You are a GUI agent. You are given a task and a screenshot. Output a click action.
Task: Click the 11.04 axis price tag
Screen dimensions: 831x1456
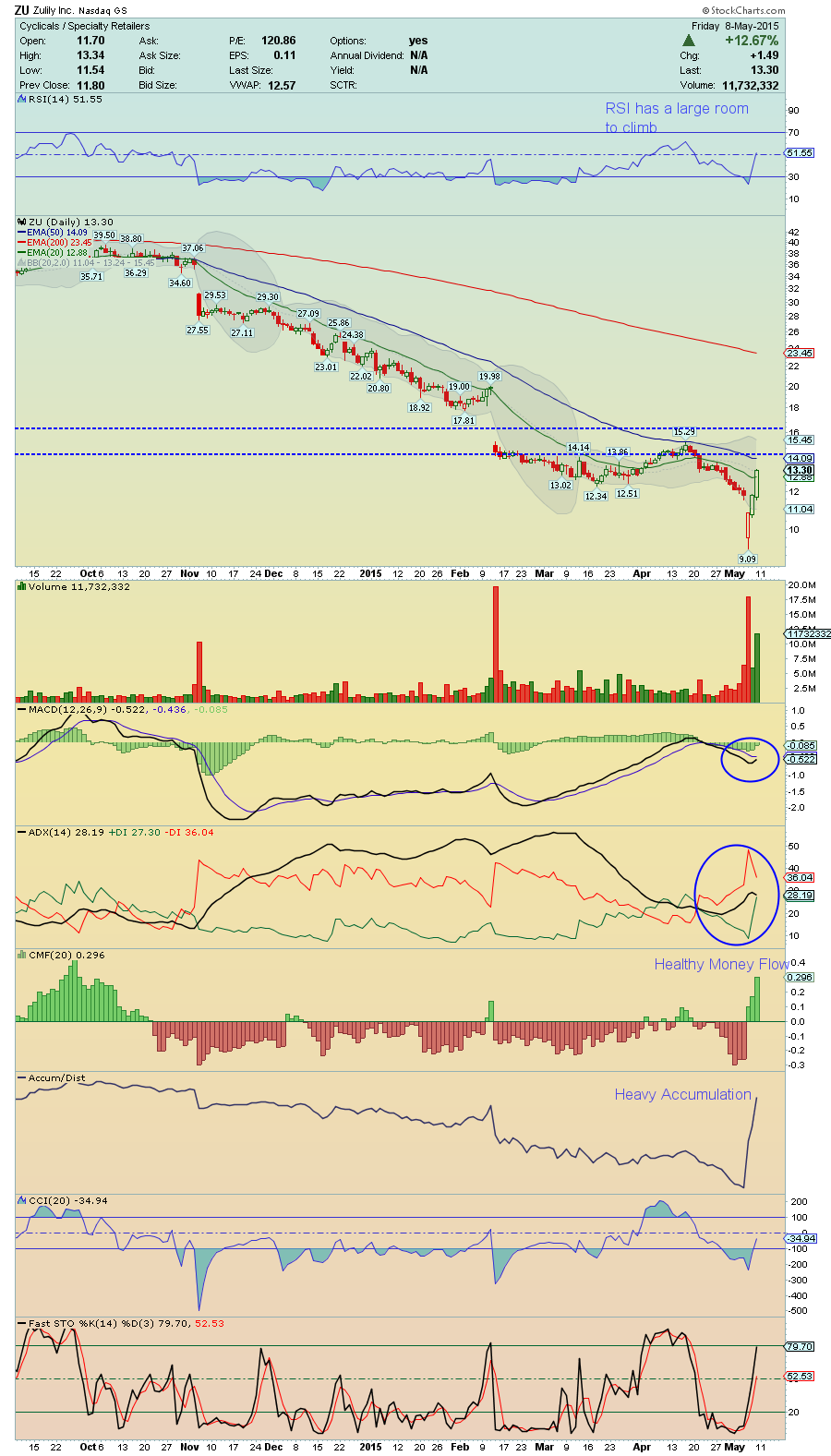click(800, 509)
